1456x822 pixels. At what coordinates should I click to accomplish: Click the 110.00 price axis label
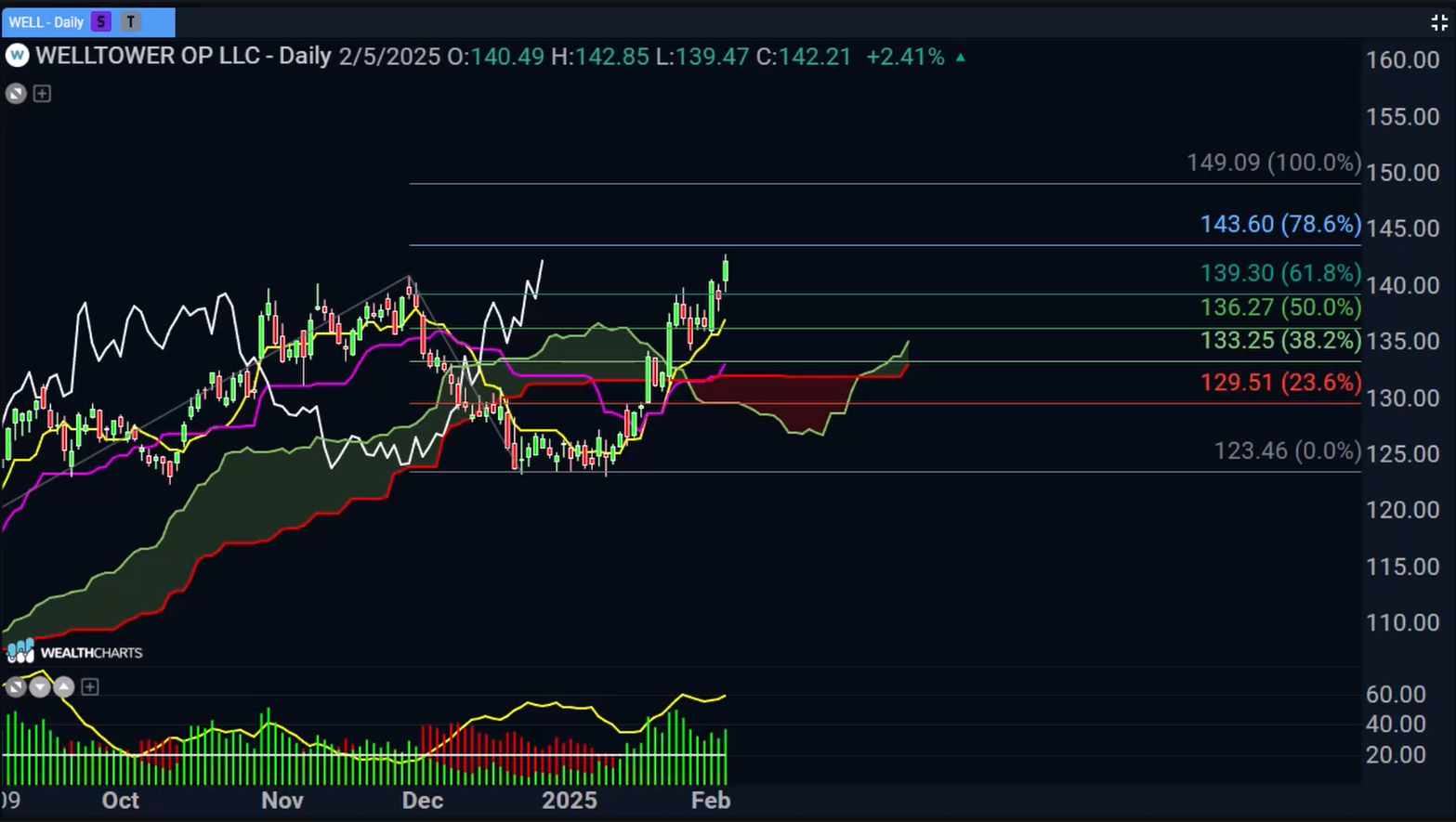1402,622
